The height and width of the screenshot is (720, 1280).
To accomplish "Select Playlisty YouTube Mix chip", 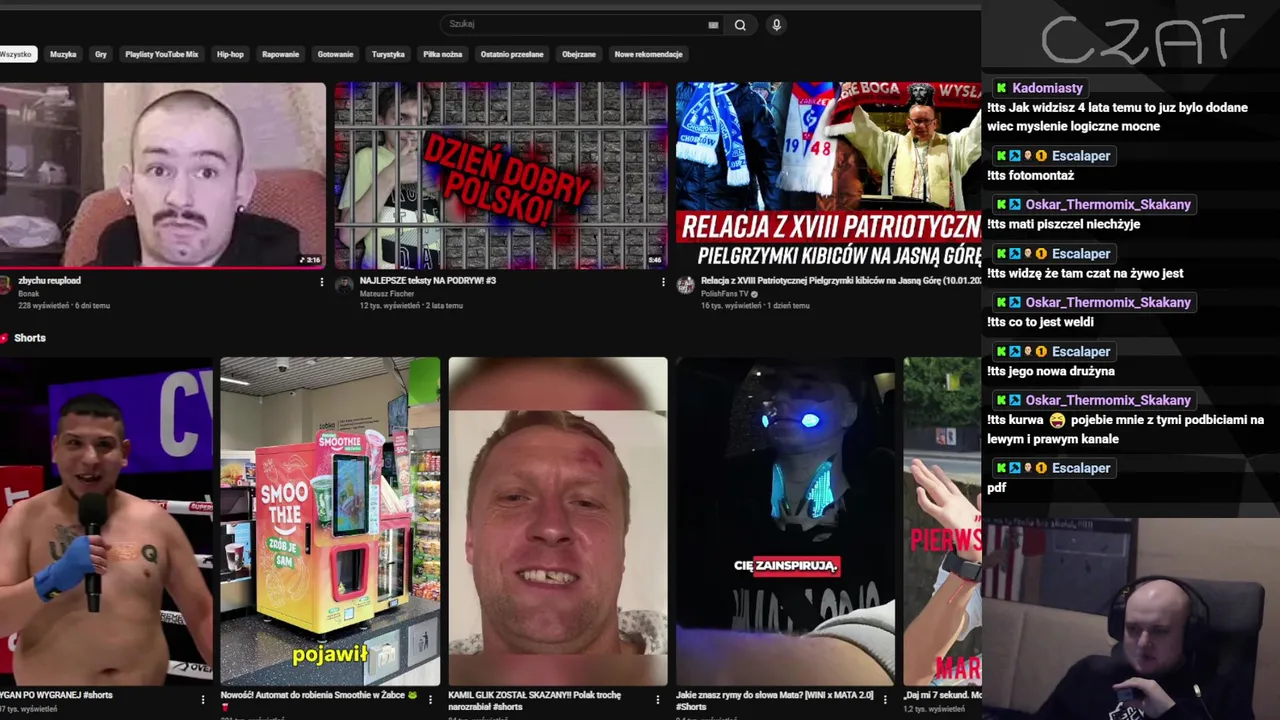I will pos(162,54).
